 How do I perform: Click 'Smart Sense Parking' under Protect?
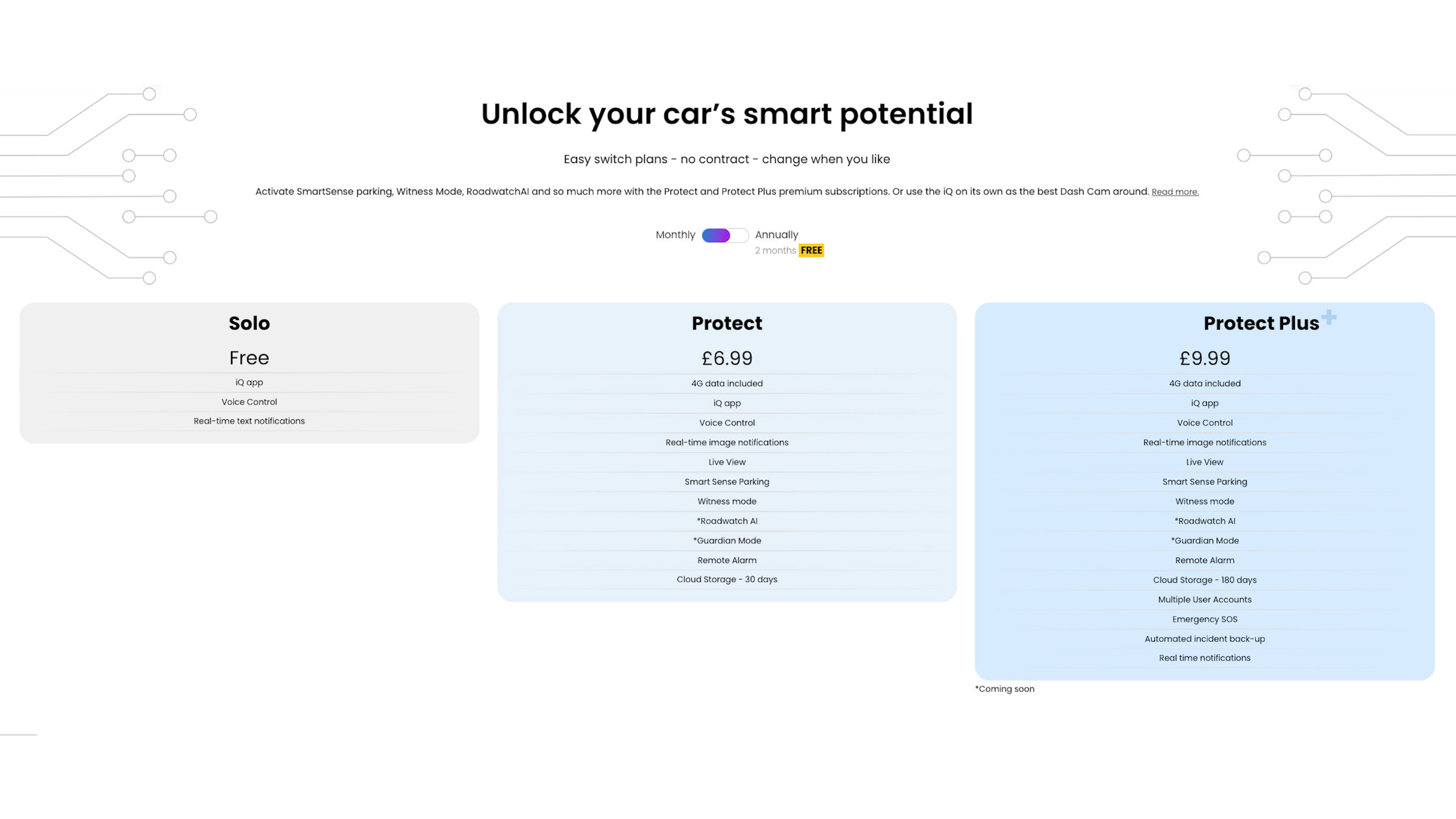[x=726, y=481]
